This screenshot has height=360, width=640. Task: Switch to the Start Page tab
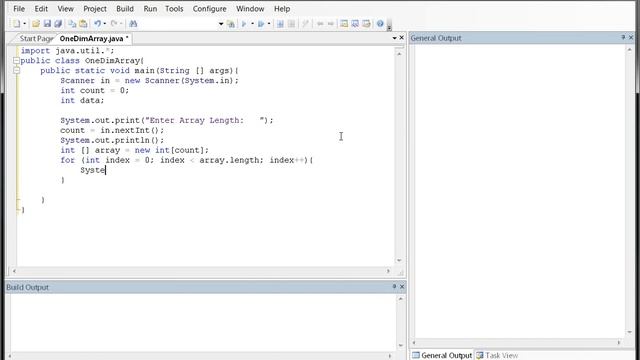36,38
